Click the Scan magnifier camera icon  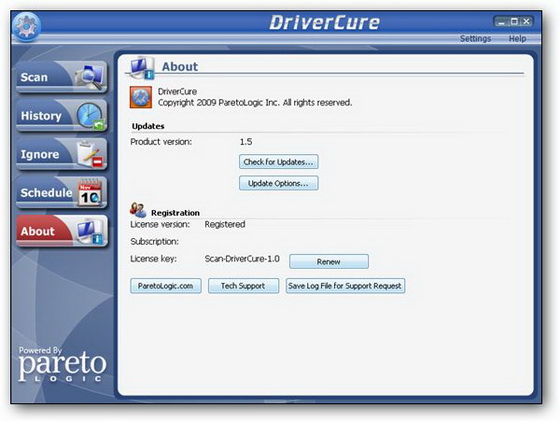click(90, 76)
